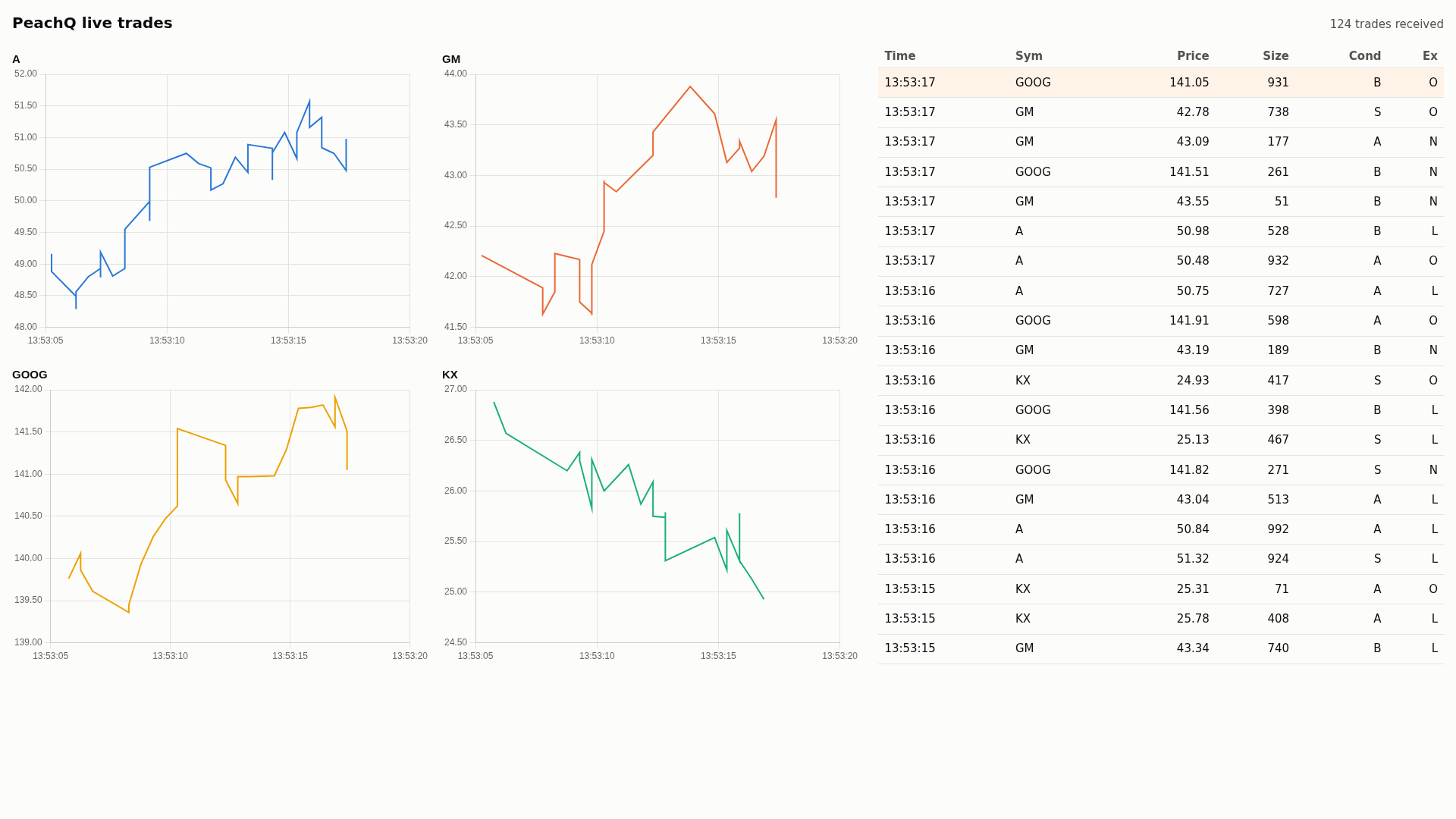
Task: Click KX price 25.13 cell
Action: click(1193, 440)
